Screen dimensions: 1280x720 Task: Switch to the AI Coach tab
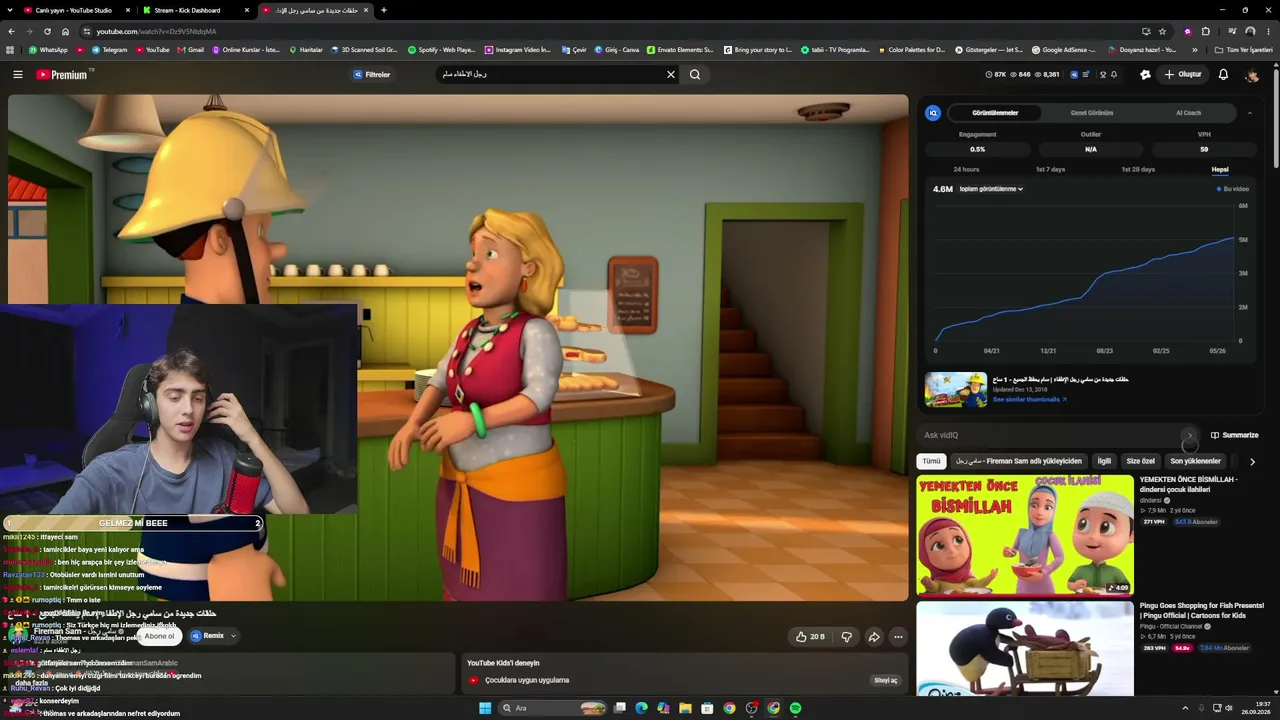1188,113
